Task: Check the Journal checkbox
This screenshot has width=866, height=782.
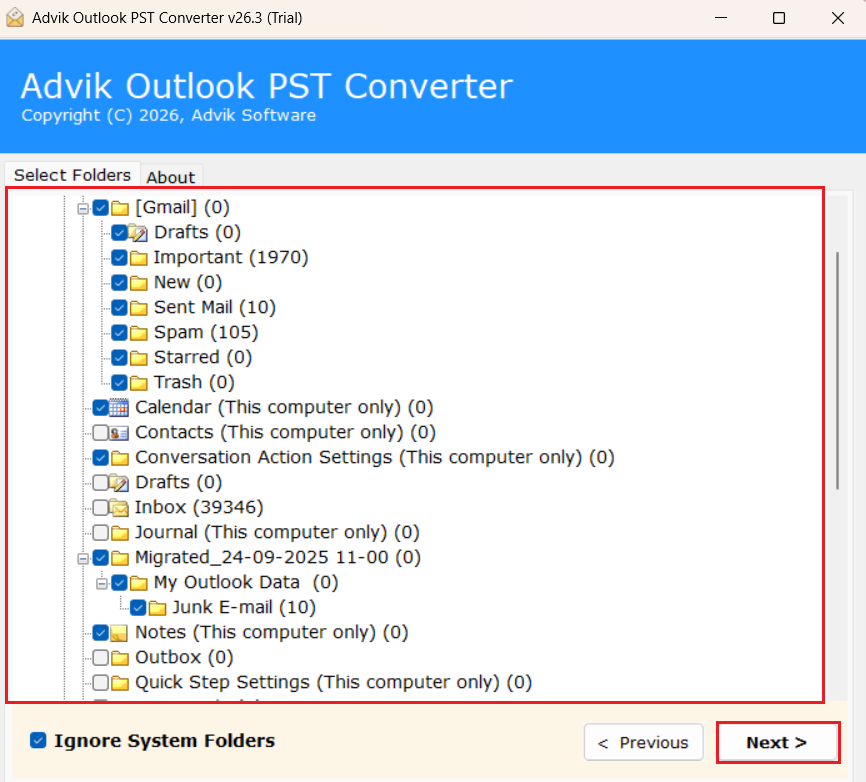Action: click(101, 532)
